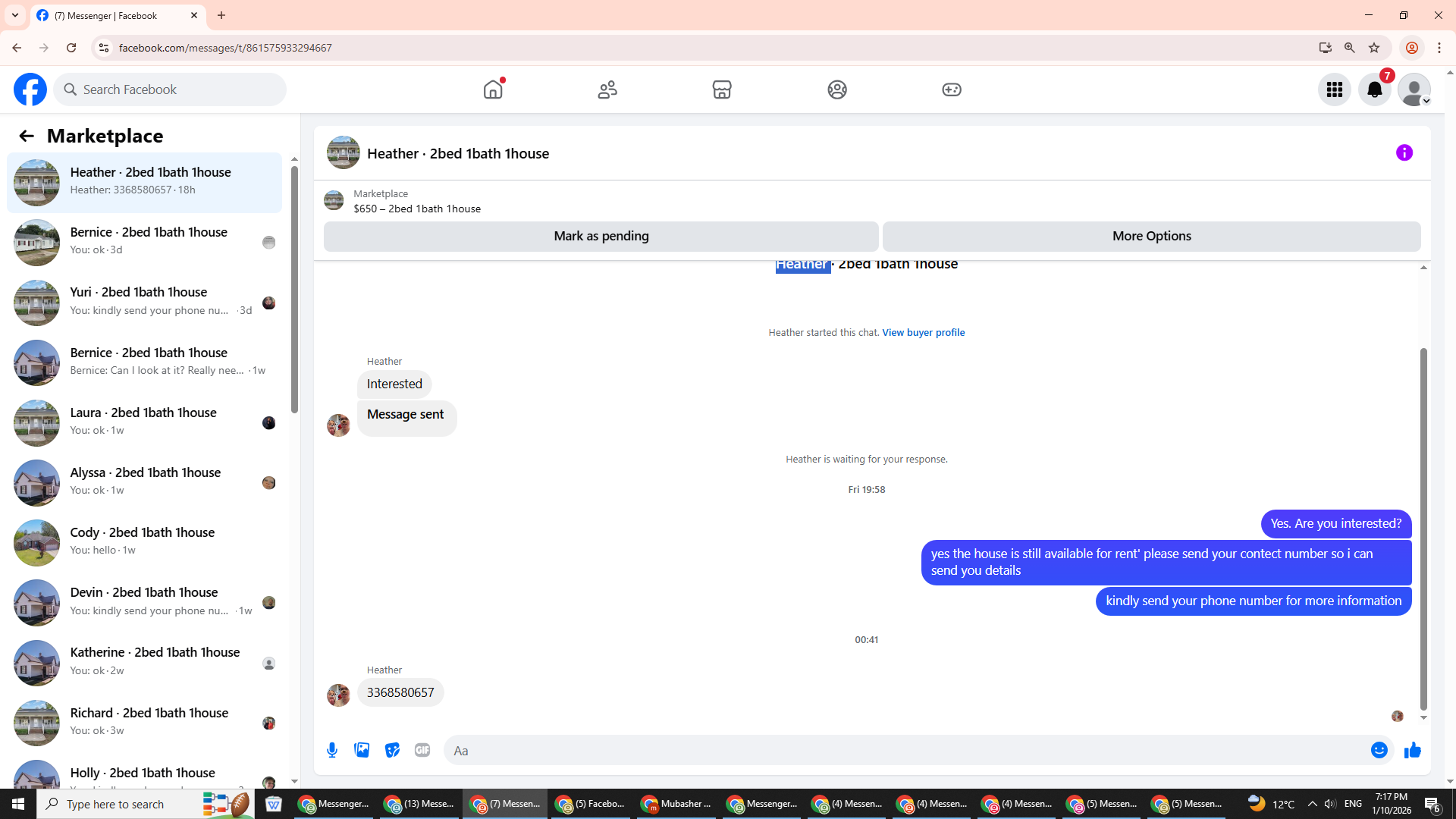Attach a photo using the image icon
1456x819 pixels.
coord(362,751)
